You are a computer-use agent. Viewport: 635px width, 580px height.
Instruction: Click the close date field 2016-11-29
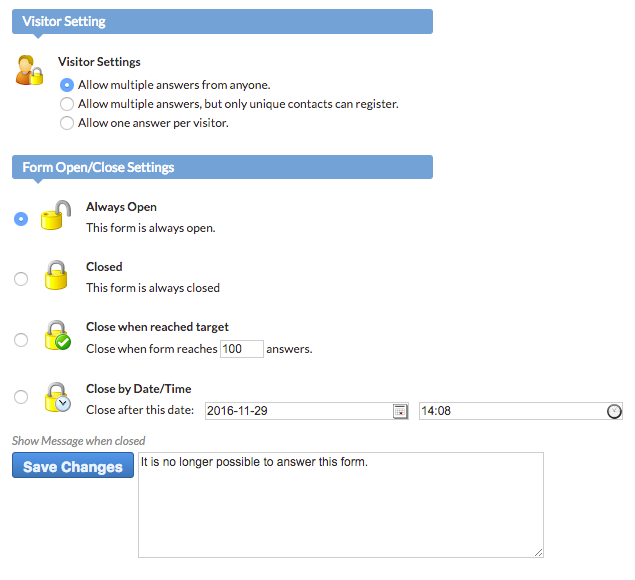pyautogui.click(x=307, y=411)
